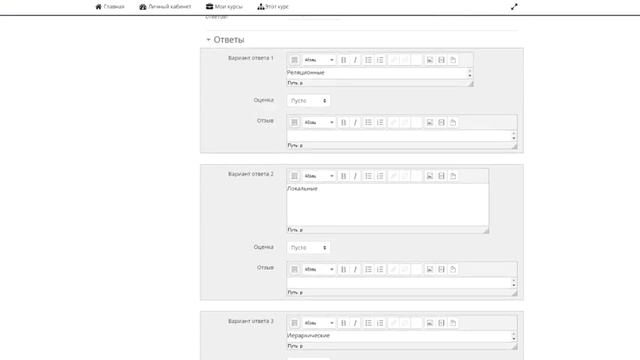This screenshot has width=640, height=360.
Task: Insert numbered list in Вариант ответа 3 editor
Action: coord(380,323)
